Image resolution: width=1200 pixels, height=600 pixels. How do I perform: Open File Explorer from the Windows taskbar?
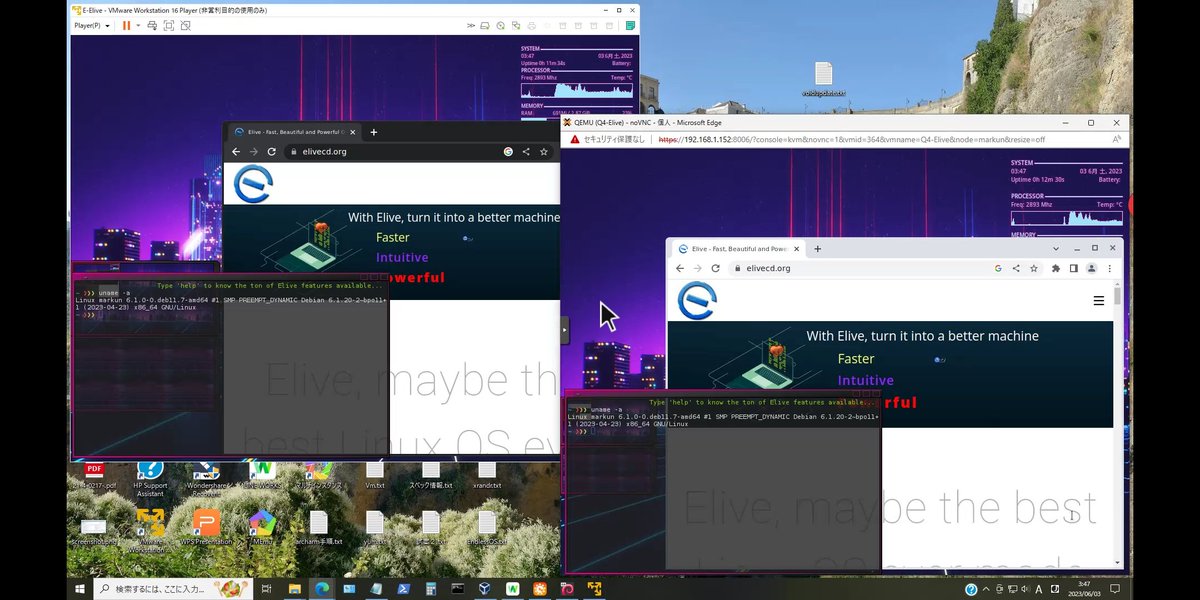(295, 589)
